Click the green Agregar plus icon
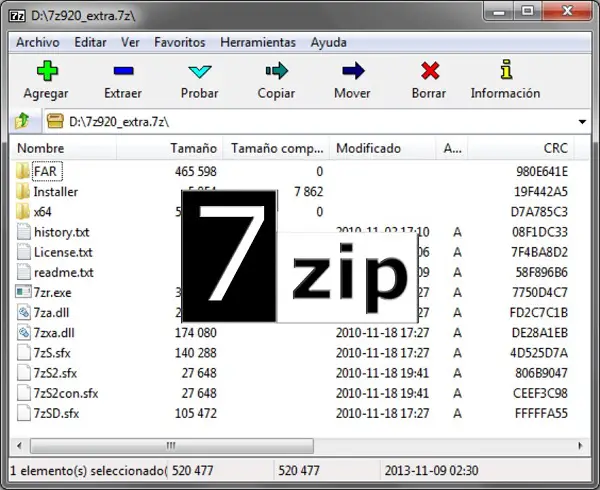Viewport: 600px width, 490px height. coord(47,71)
